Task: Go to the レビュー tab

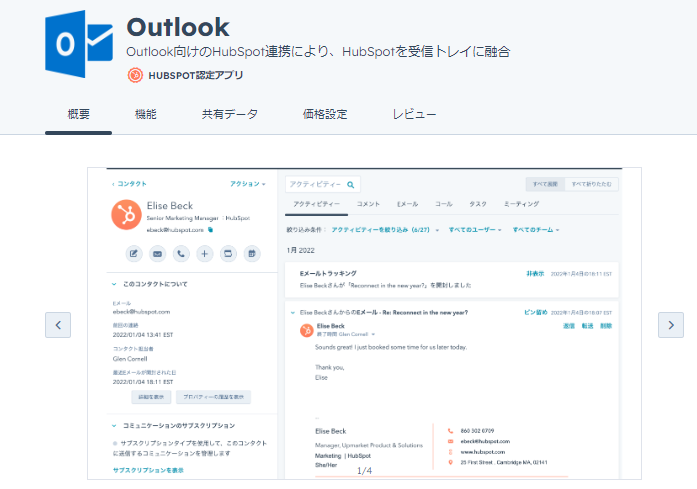Action: tap(414, 114)
